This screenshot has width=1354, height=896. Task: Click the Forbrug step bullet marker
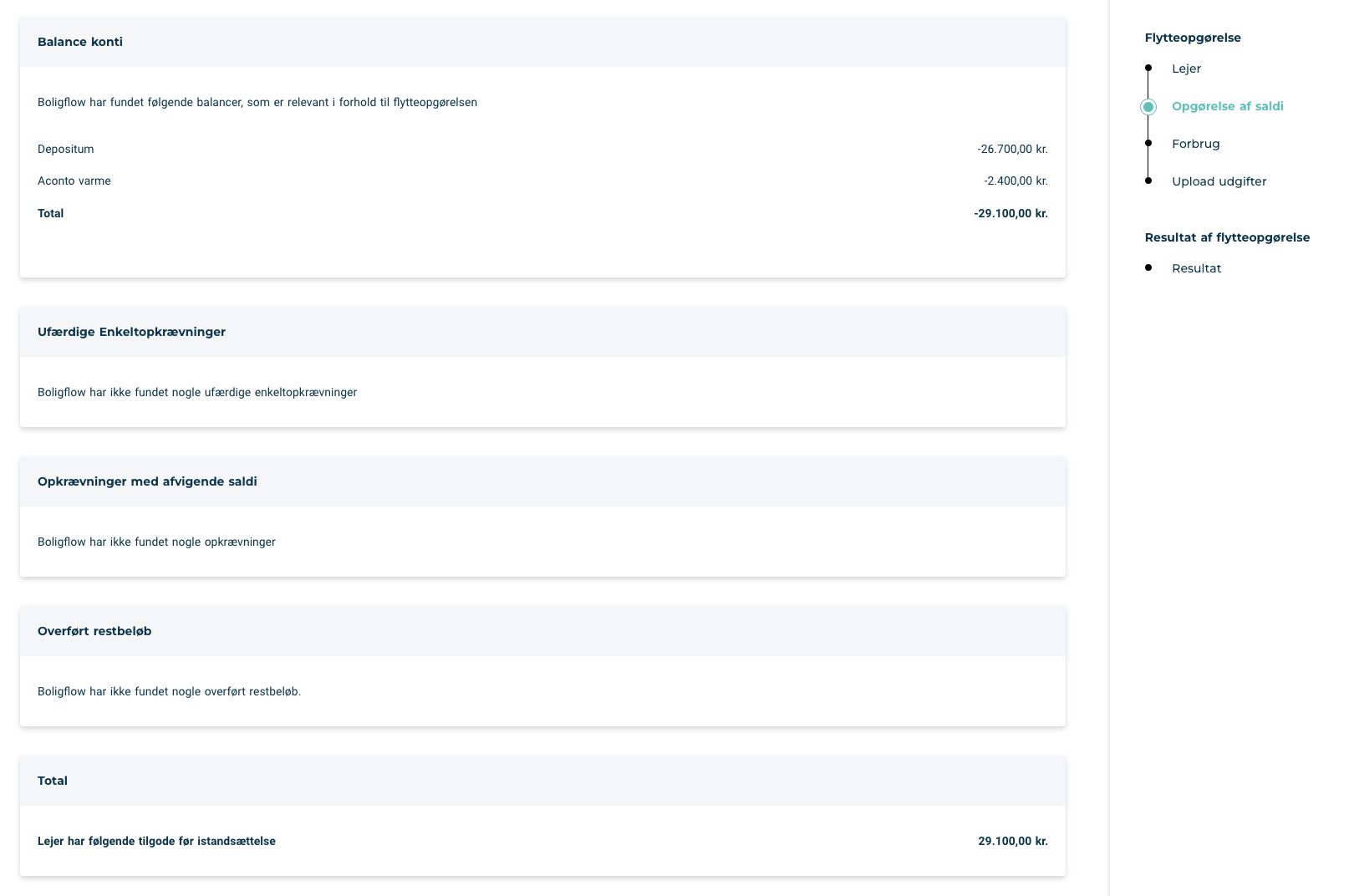coord(1148,144)
